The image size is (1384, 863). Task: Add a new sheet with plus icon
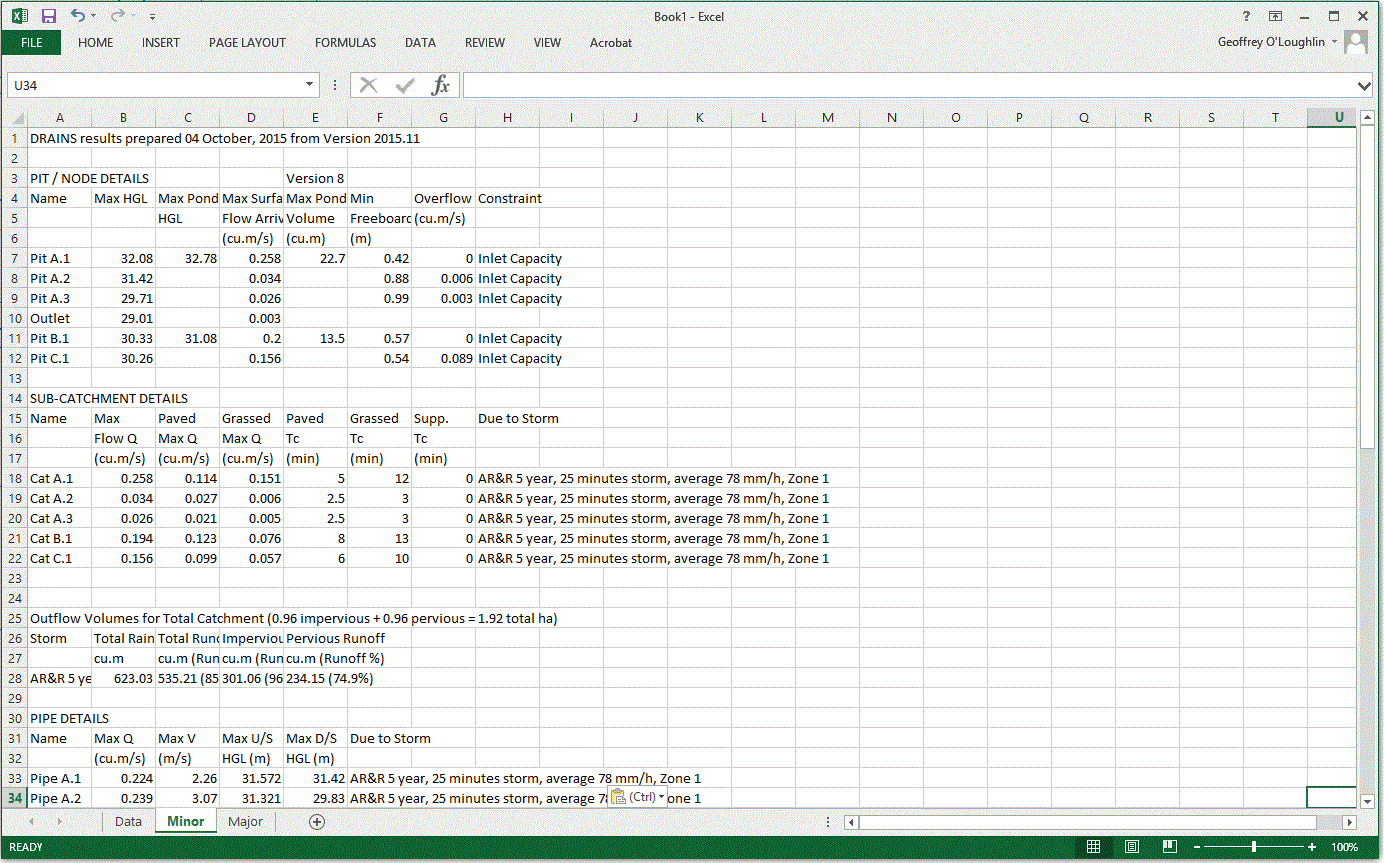point(317,822)
